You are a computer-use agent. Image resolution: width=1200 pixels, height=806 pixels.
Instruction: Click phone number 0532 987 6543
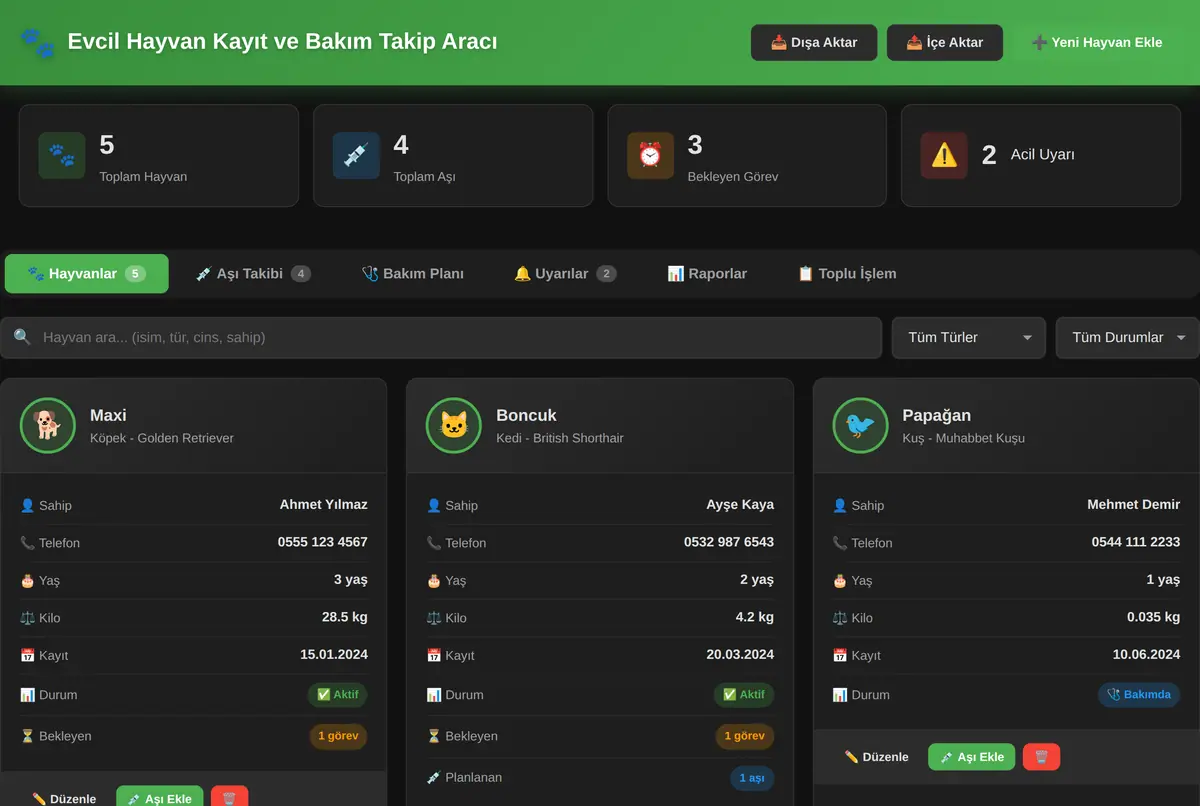(729, 542)
